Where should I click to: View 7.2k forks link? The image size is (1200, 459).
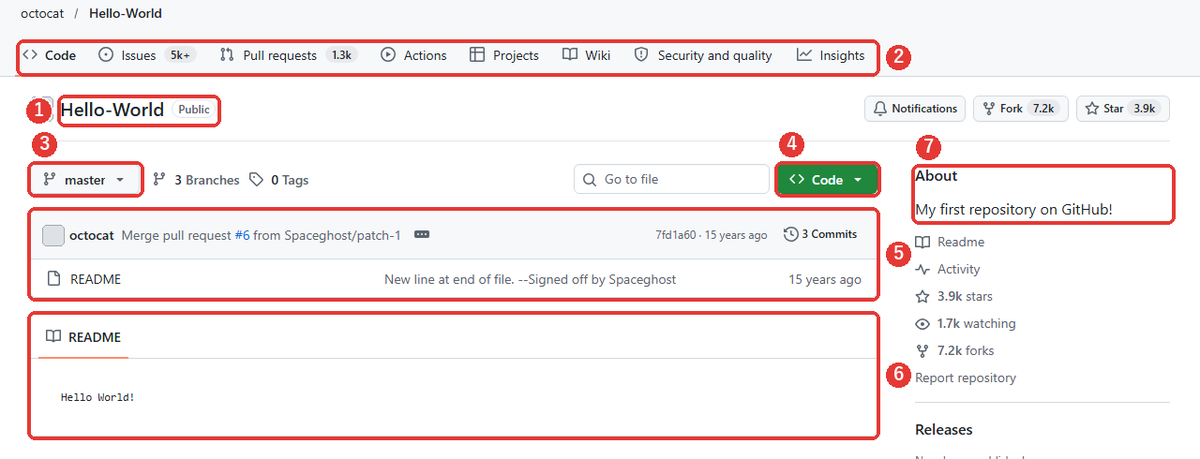[955, 350]
